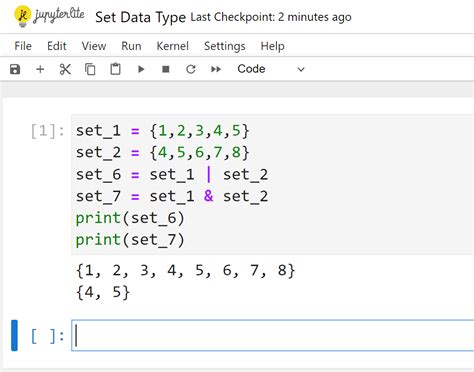This screenshot has height=372, width=474.
Task: Click the empty cell prompt [ ]:
Action: [48, 336]
